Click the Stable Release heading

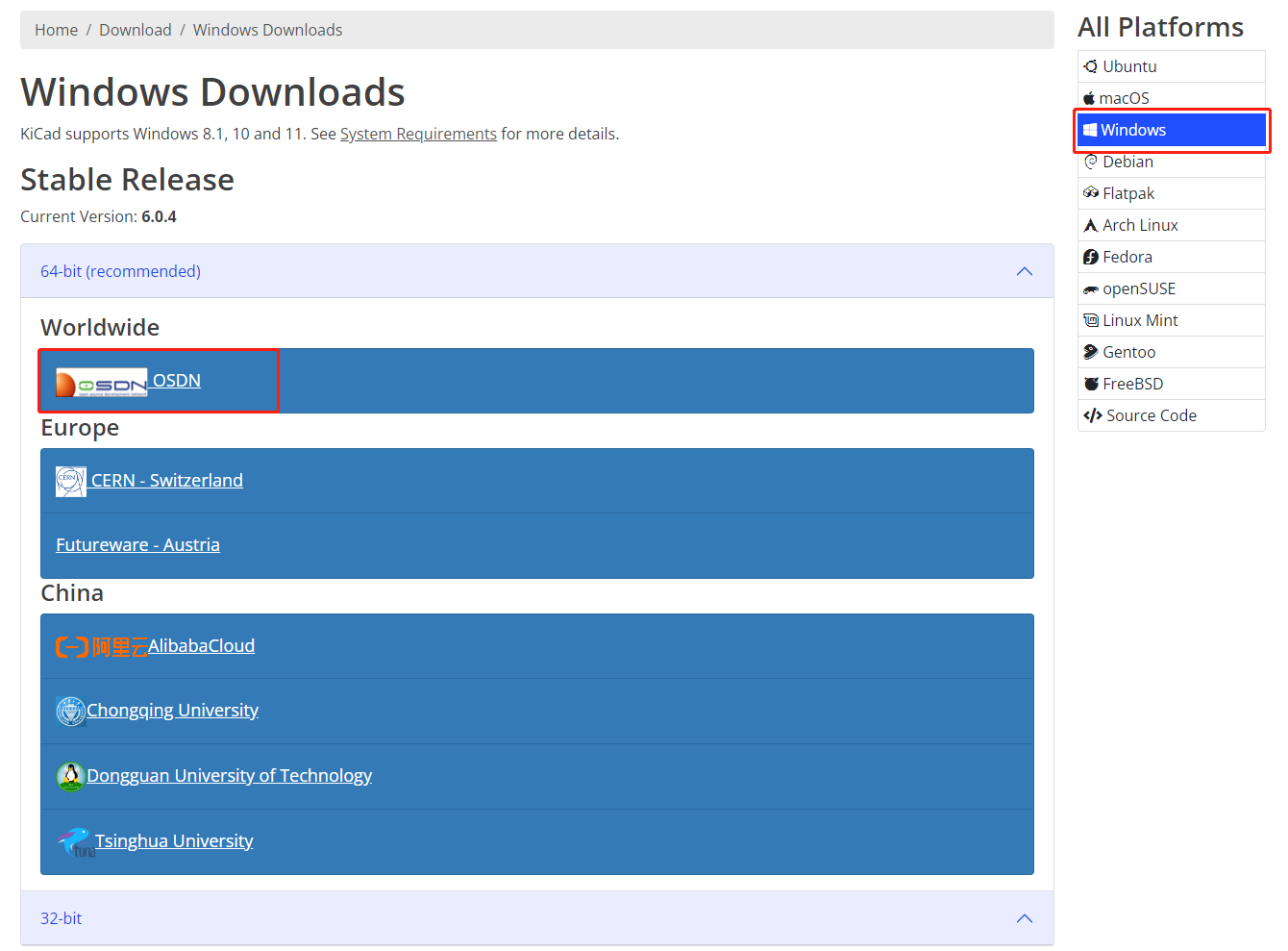(128, 180)
